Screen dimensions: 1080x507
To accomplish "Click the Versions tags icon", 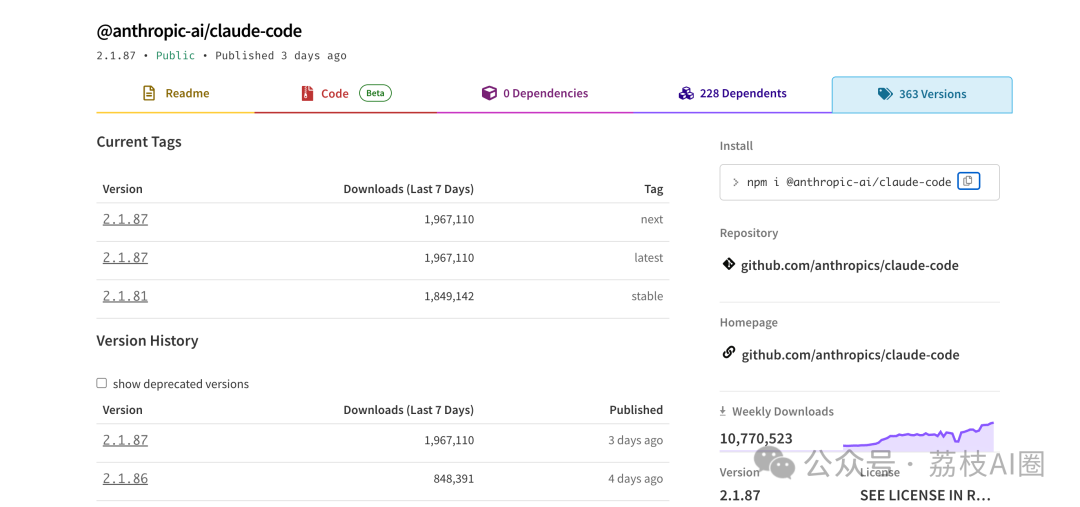I will [x=885, y=94].
